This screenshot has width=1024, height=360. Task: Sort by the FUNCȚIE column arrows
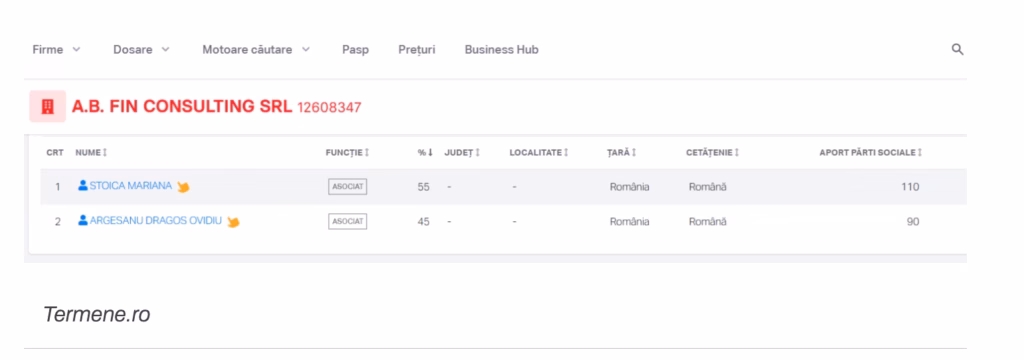point(367,152)
